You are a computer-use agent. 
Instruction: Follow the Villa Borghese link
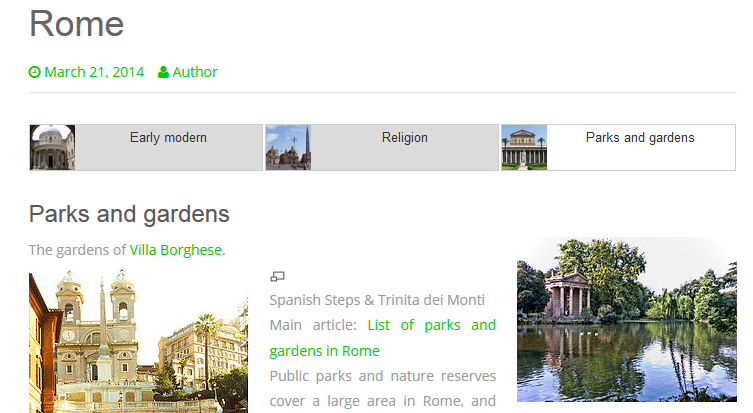(176, 250)
